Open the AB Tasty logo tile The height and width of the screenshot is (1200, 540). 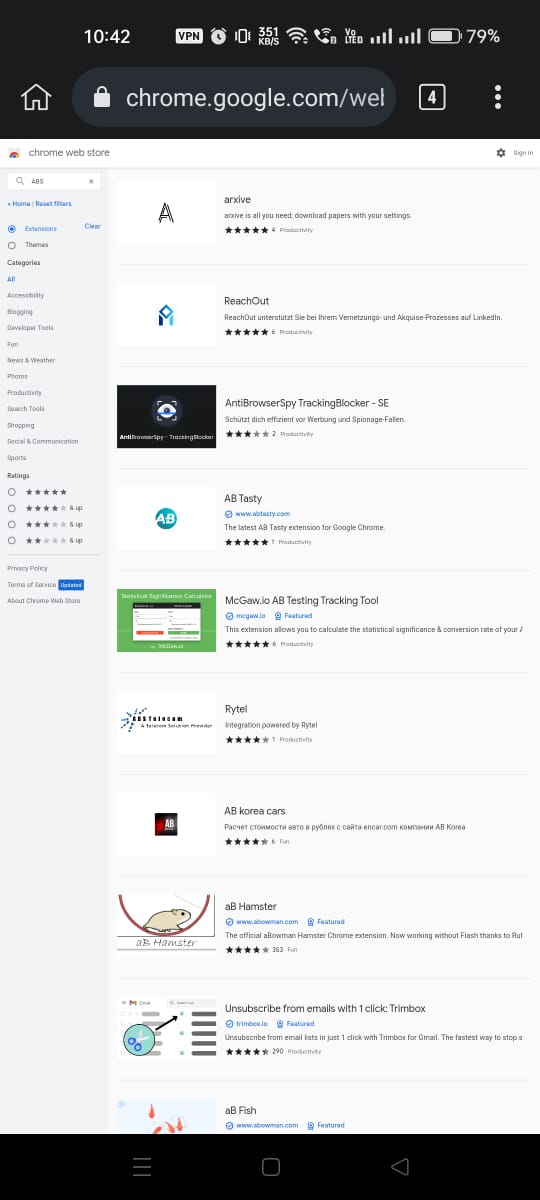click(166, 518)
